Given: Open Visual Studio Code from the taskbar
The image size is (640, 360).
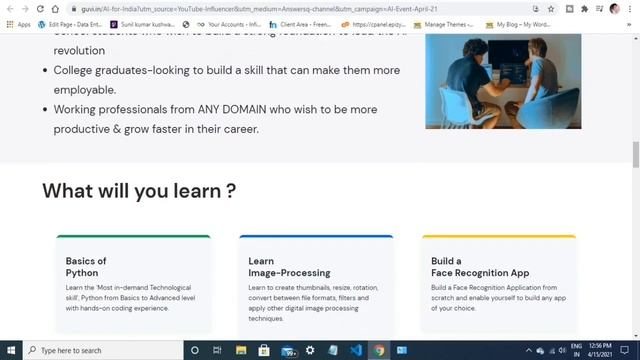Looking at the screenshot, I should (356, 350).
